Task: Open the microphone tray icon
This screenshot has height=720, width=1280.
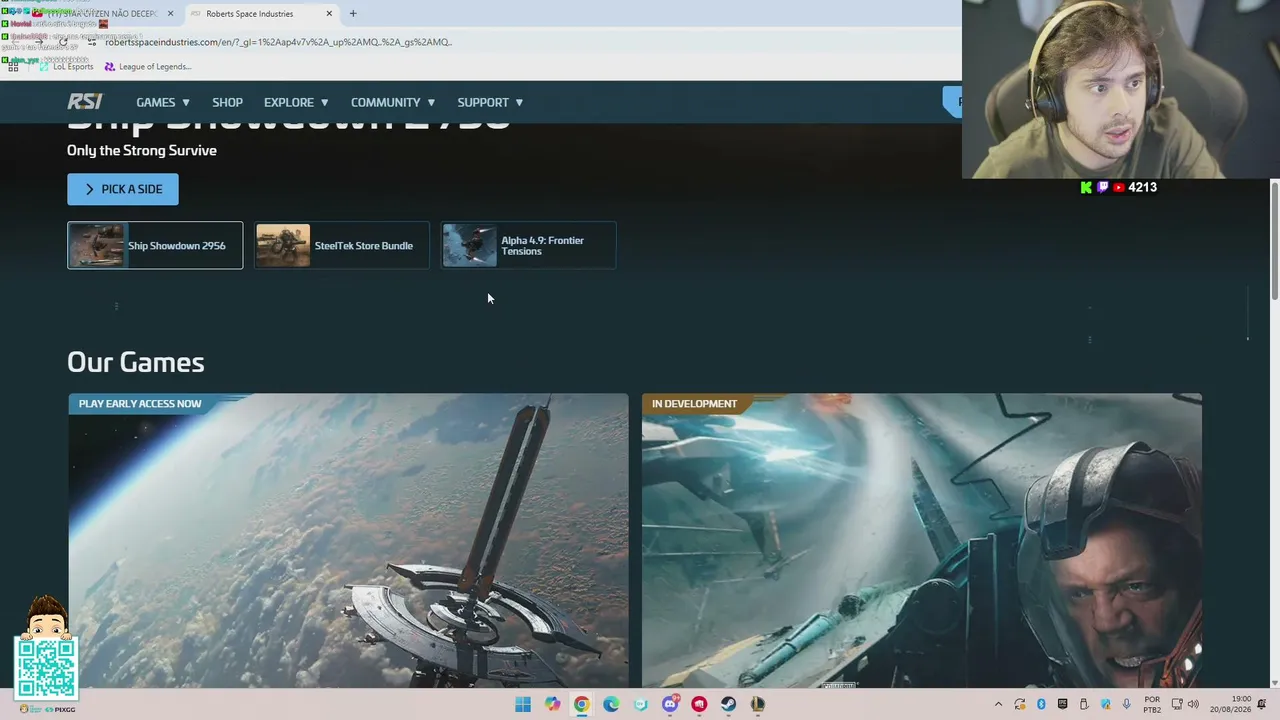Action: tap(1127, 705)
